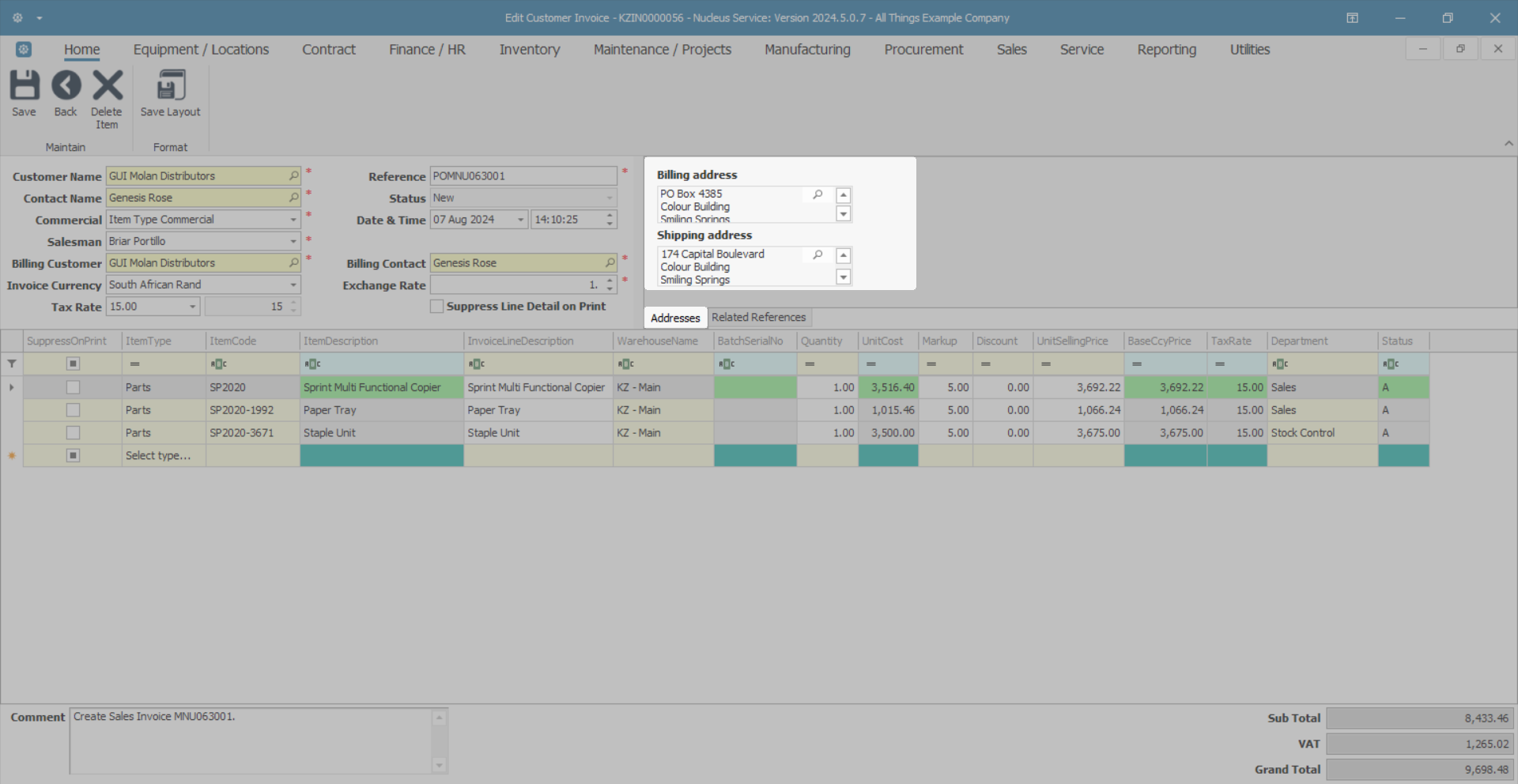Viewport: 1518px width, 784px height.
Task: Click Department filter condition icon
Action: point(1279,364)
